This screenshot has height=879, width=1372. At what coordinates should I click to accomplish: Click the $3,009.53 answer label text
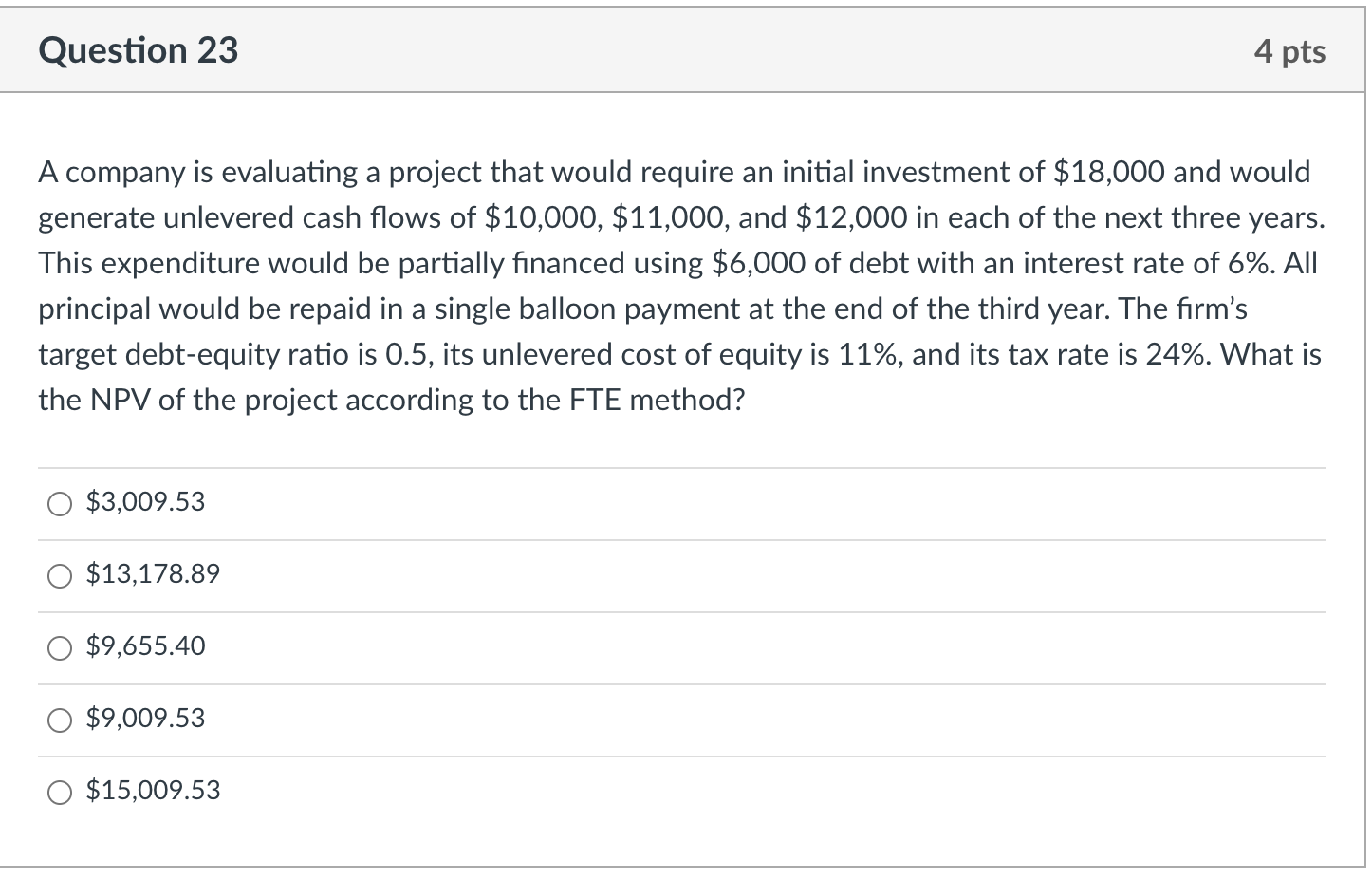click(145, 502)
